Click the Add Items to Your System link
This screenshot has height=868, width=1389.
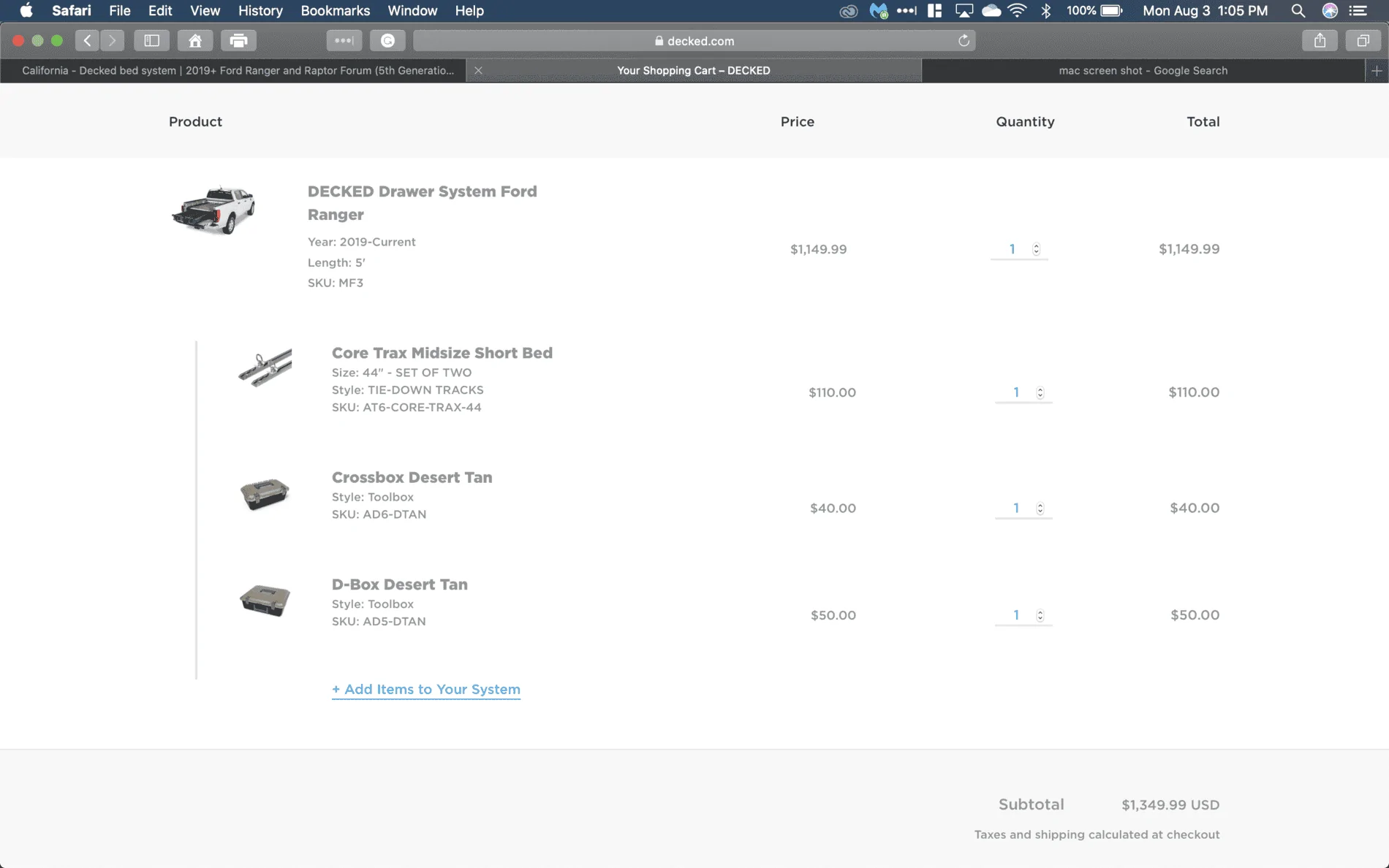(426, 689)
